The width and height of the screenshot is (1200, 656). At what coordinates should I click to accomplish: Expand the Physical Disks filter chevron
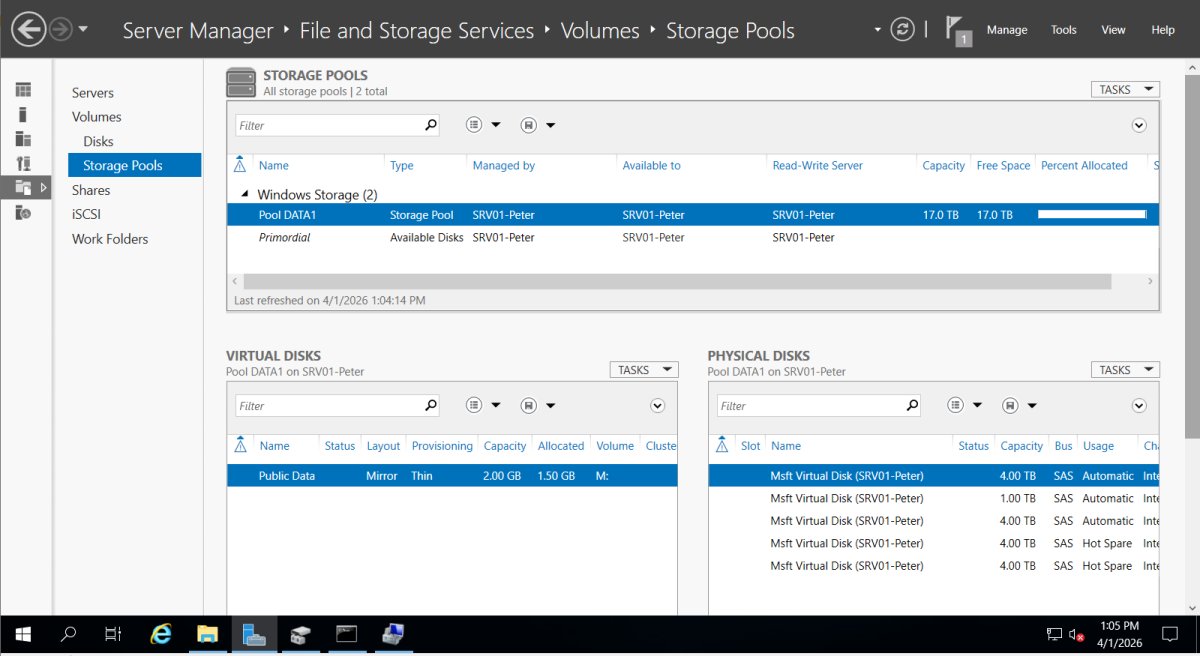1139,406
